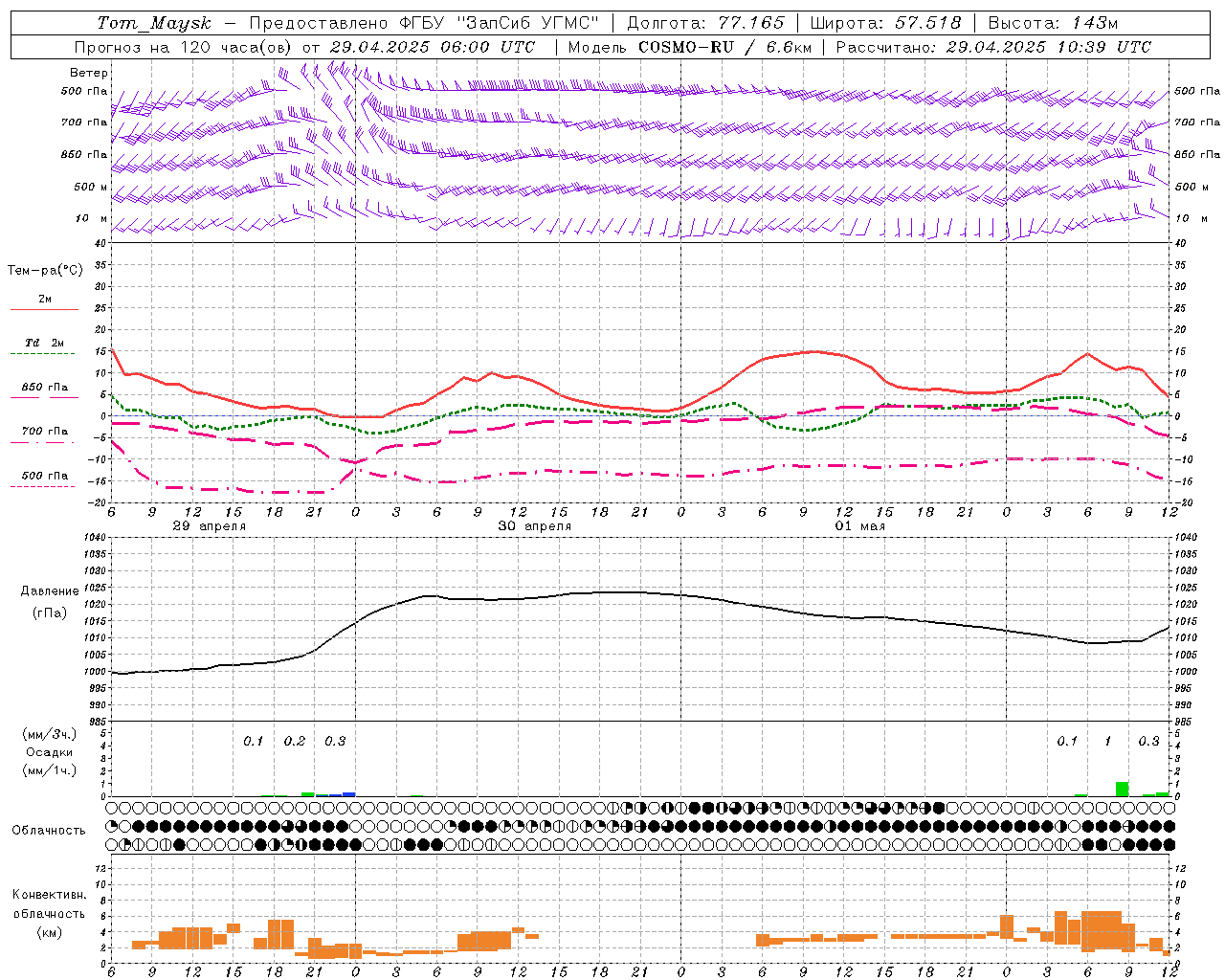This screenshot has width=1225, height=980.
Task: Click the date label 30 апреля
Action: pyautogui.click(x=534, y=526)
